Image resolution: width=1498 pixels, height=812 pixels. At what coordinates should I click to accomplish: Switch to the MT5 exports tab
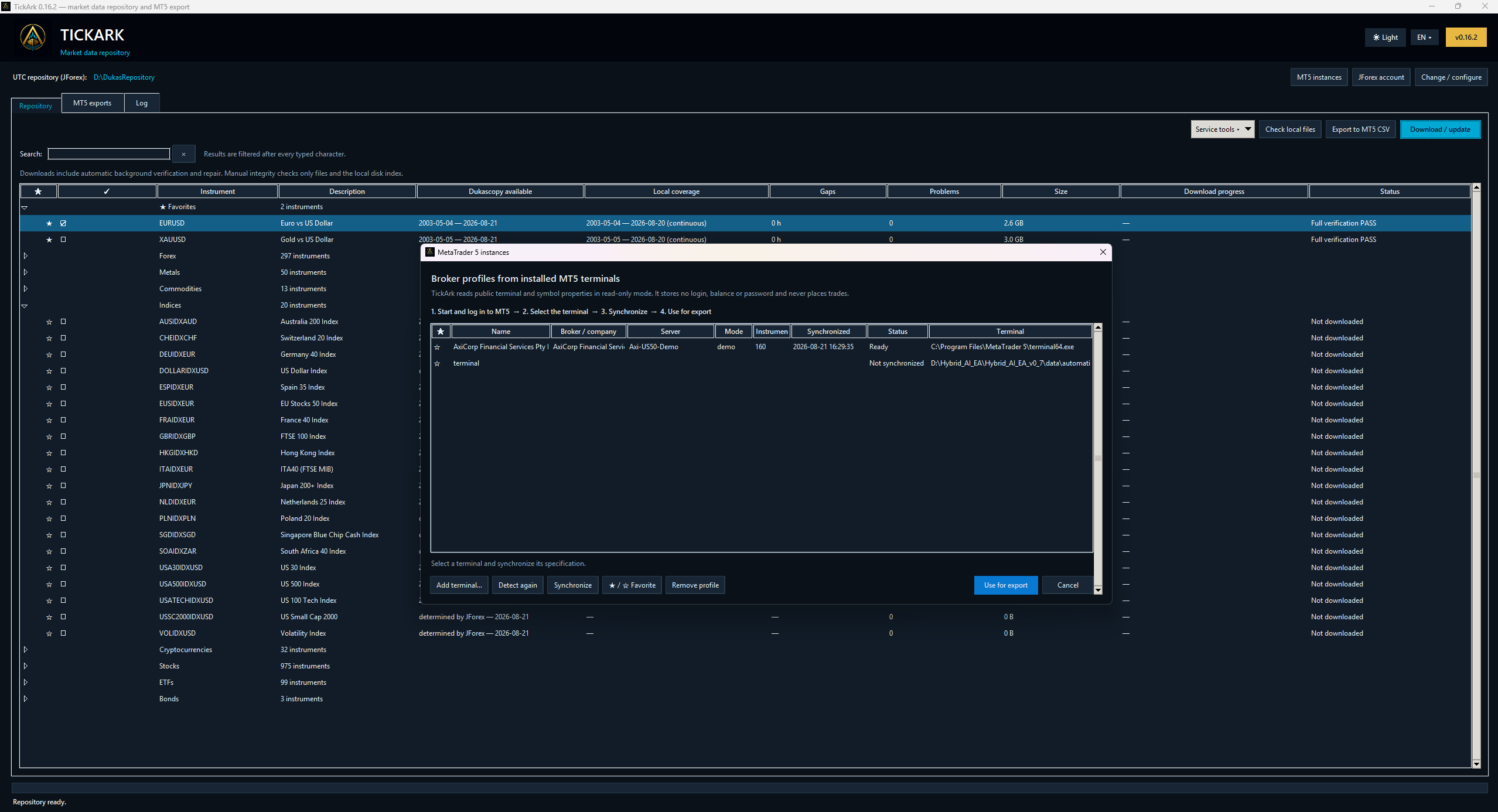click(x=92, y=103)
